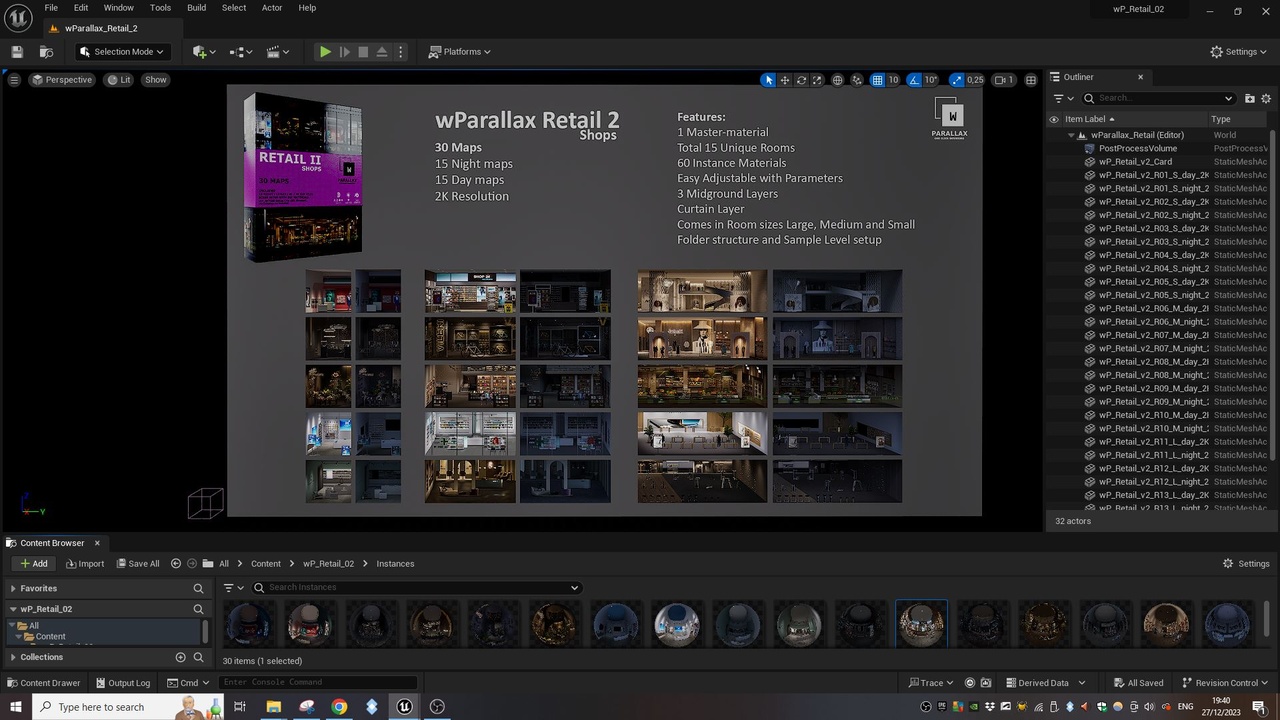Open the Lit view mode menu
This screenshot has height=720, width=1280.
point(119,80)
